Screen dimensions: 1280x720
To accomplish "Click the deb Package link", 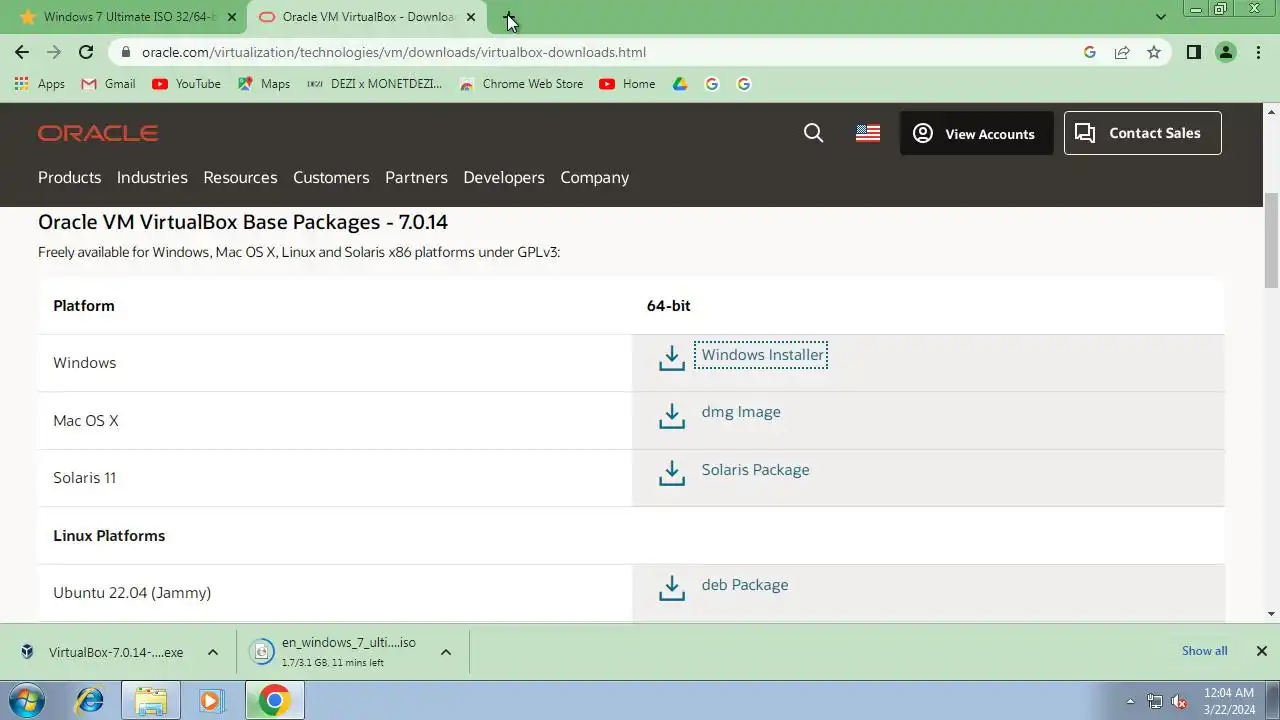I will (x=745, y=585).
